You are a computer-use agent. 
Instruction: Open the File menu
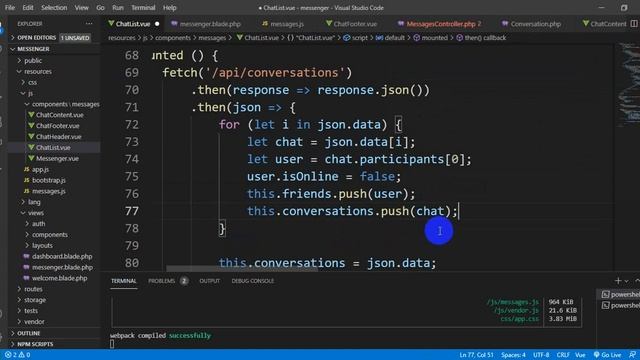coord(10,8)
